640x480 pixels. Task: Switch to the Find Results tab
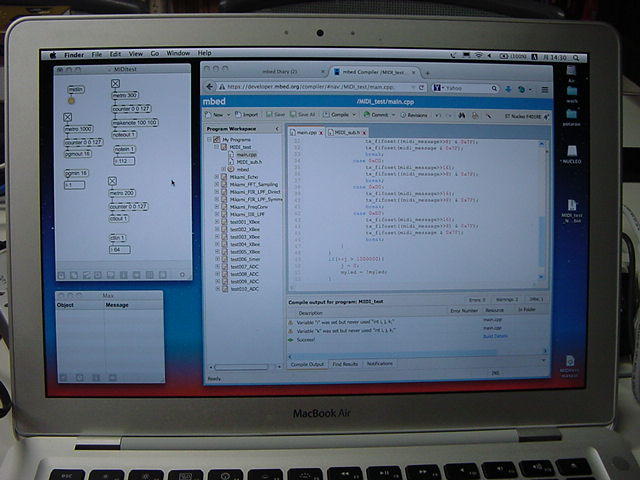345,364
